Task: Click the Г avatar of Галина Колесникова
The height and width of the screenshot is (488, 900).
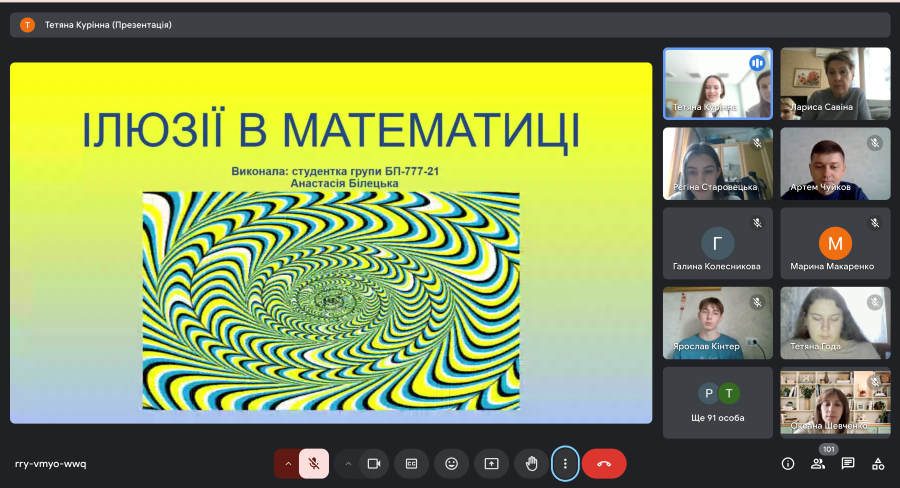Action: (x=717, y=243)
